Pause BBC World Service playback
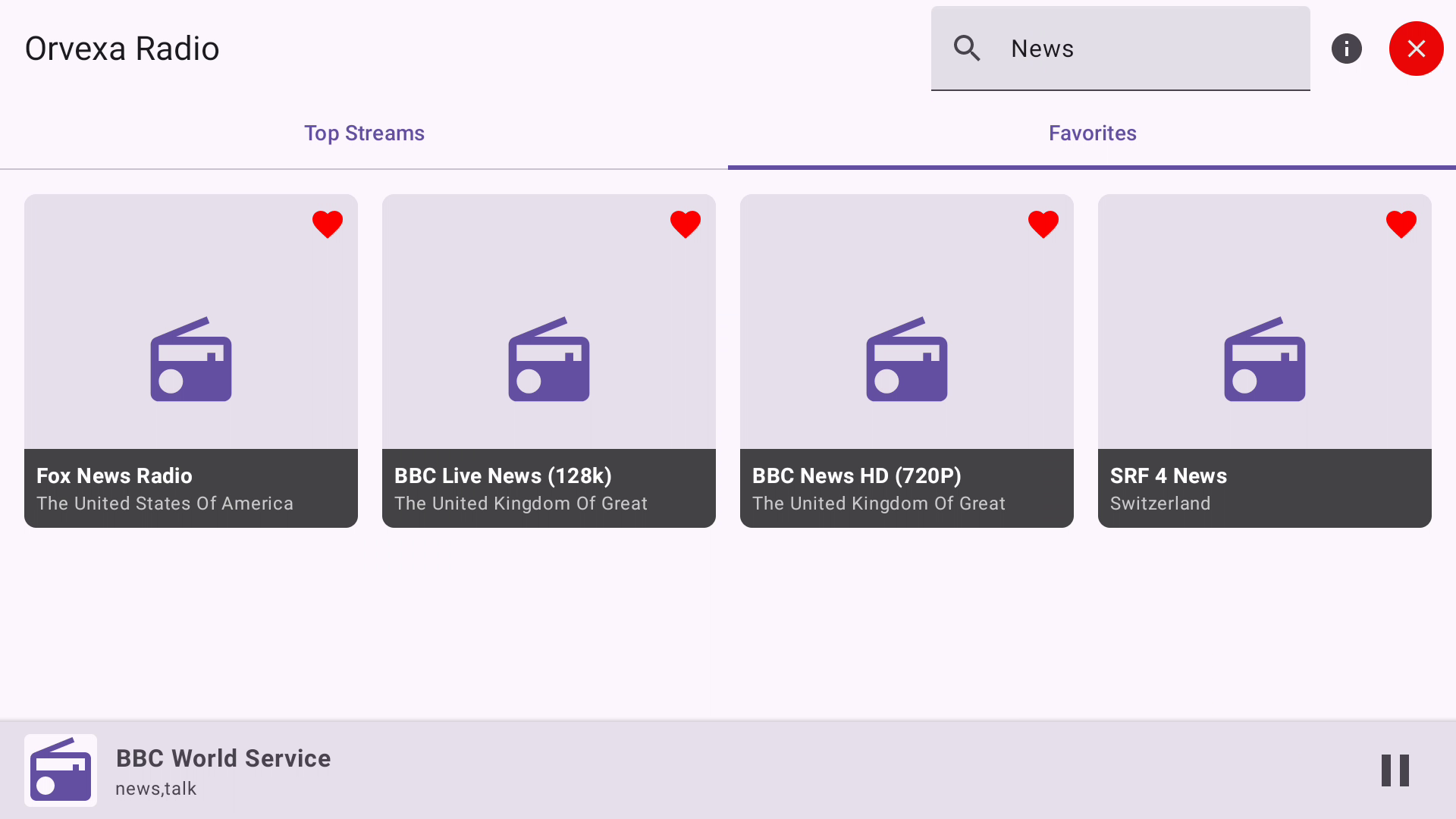The width and height of the screenshot is (1456, 819). [1395, 770]
